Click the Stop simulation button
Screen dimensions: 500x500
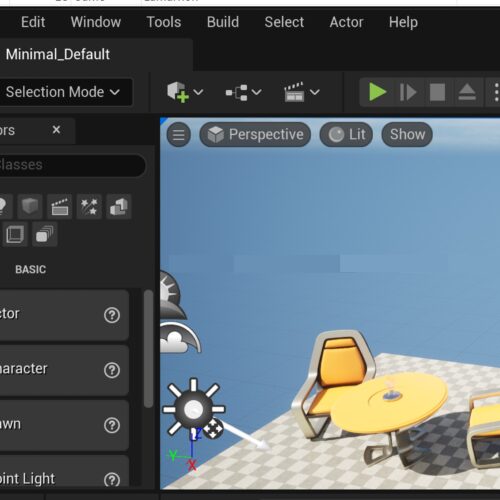(x=437, y=92)
